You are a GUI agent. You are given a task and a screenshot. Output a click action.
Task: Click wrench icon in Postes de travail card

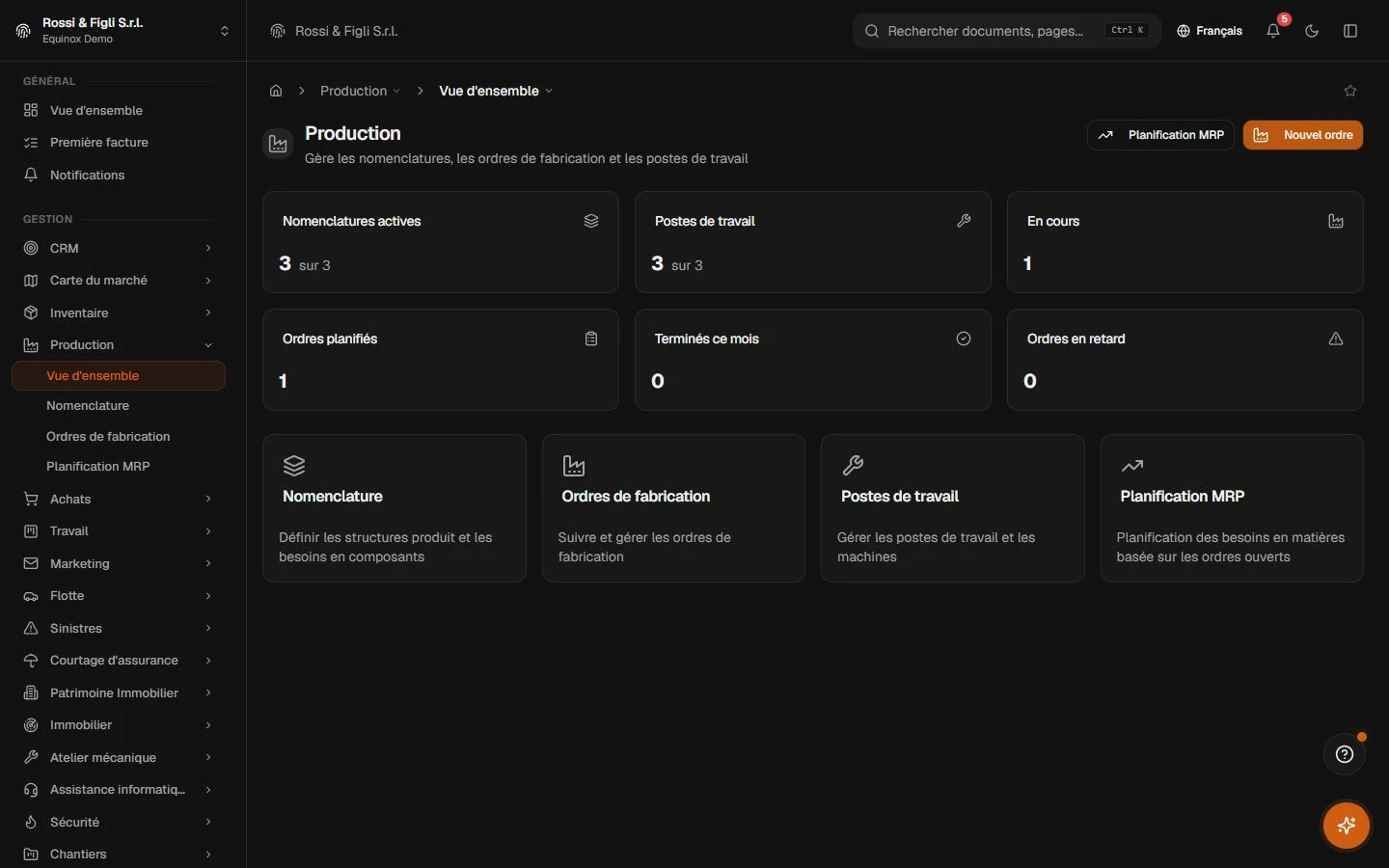coord(853,466)
